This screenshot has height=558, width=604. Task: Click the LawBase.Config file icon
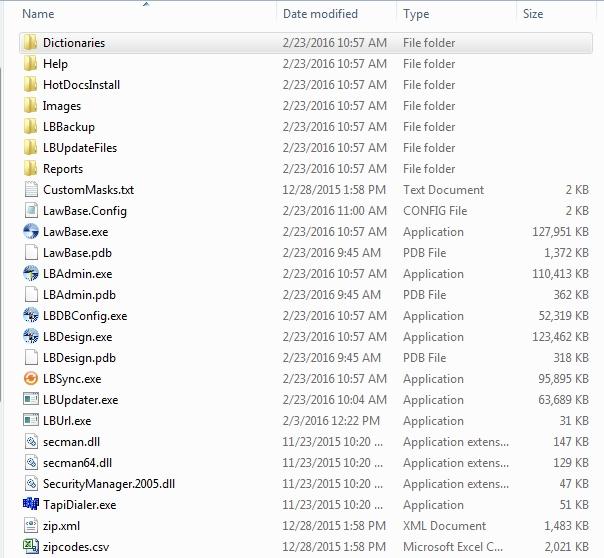tap(31, 211)
